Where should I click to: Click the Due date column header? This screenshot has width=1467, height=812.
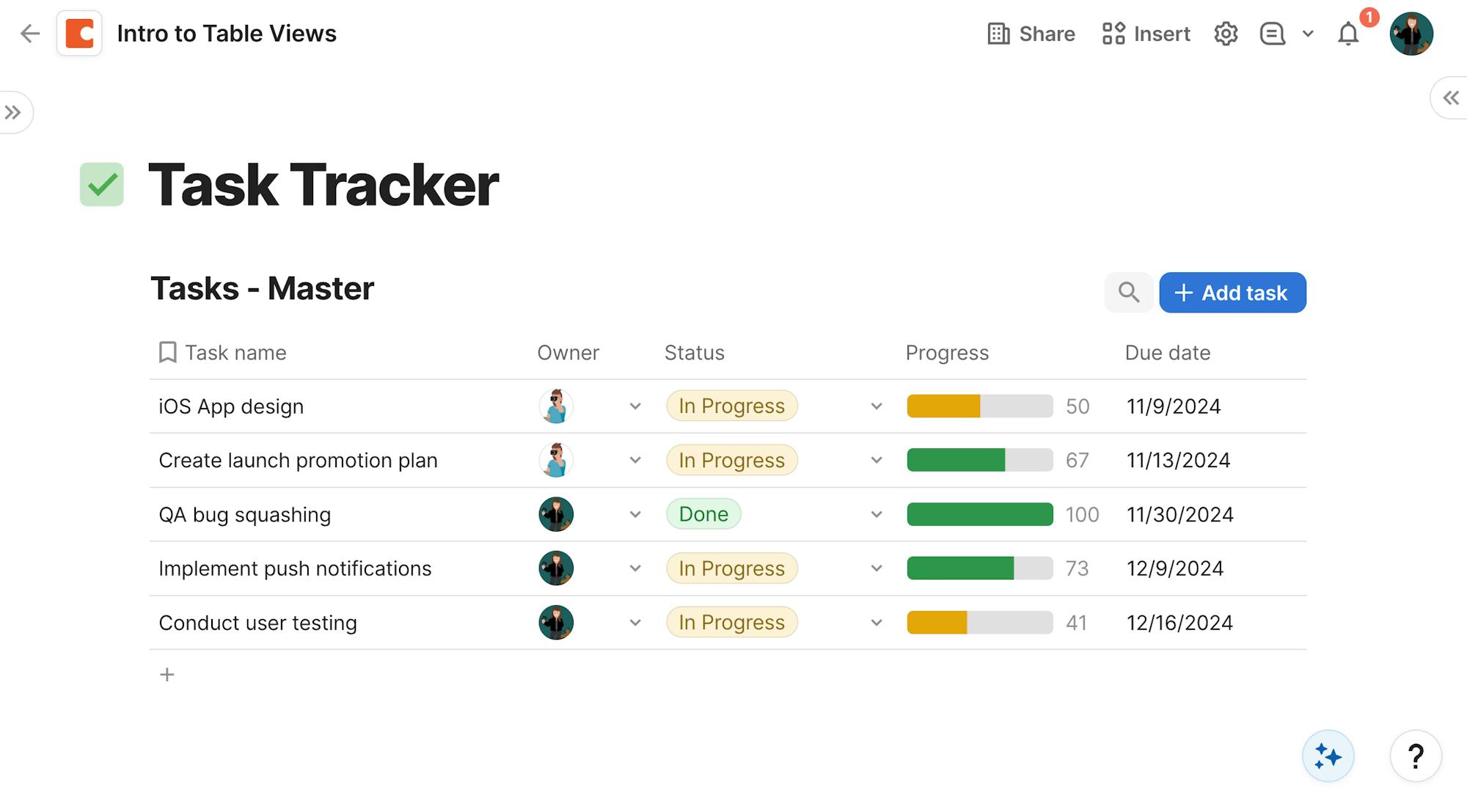[x=1168, y=353]
